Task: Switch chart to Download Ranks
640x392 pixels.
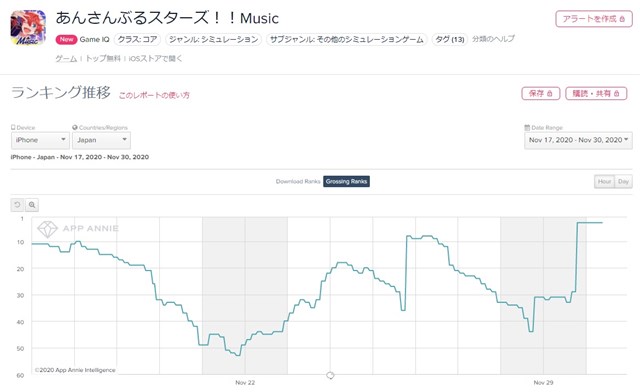Action: click(x=298, y=181)
